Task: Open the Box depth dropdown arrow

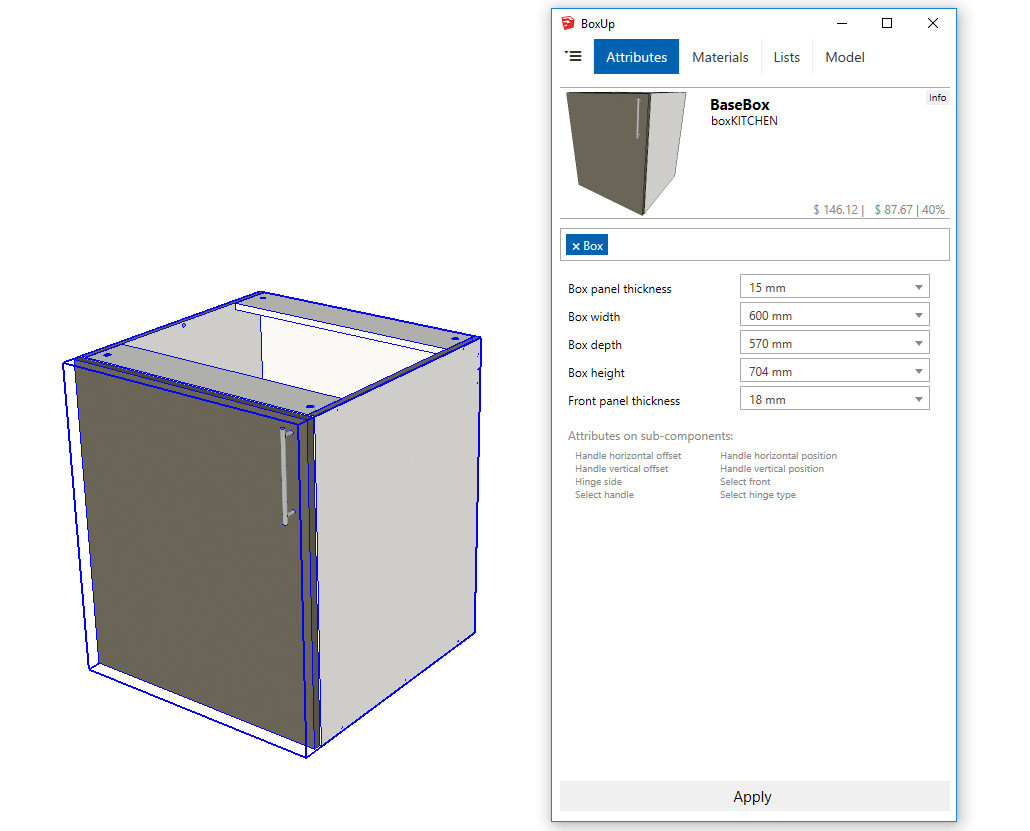Action: [918, 343]
